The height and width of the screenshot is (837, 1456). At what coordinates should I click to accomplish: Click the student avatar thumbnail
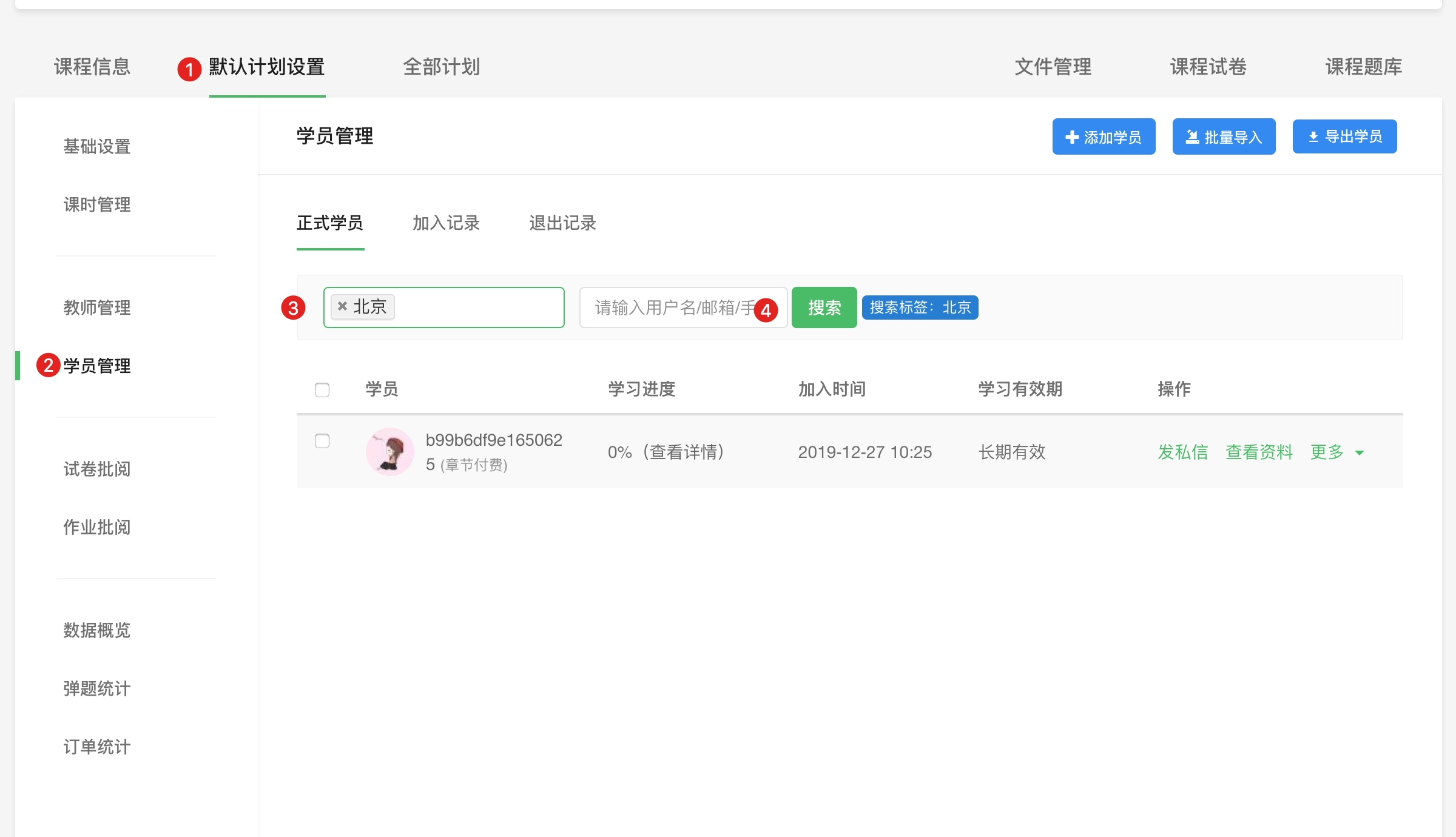coord(389,452)
